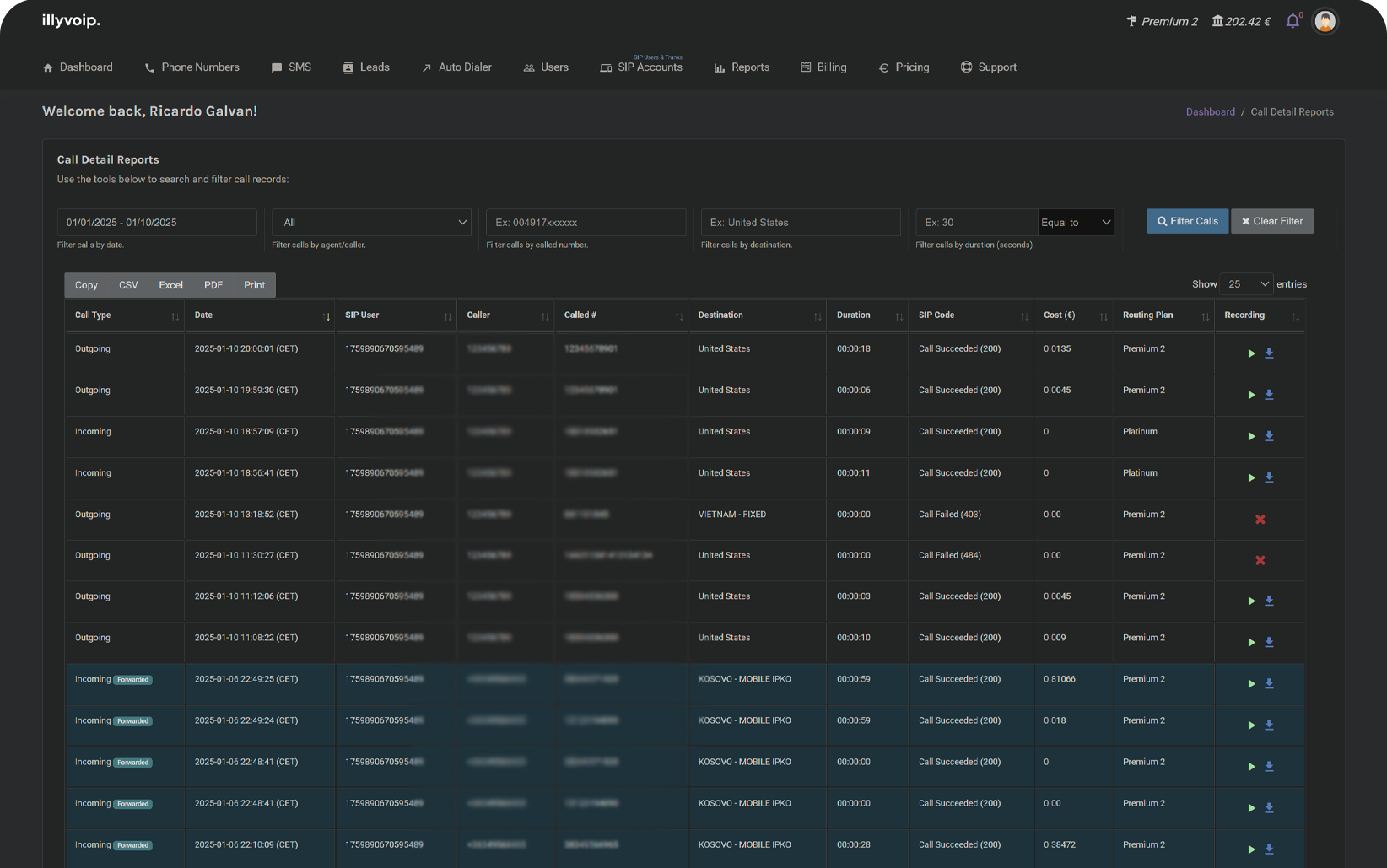Screen dimensions: 1387x868
Task: Play recording for 18:57:09 incoming call
Action: click(x=1251, y=436)
